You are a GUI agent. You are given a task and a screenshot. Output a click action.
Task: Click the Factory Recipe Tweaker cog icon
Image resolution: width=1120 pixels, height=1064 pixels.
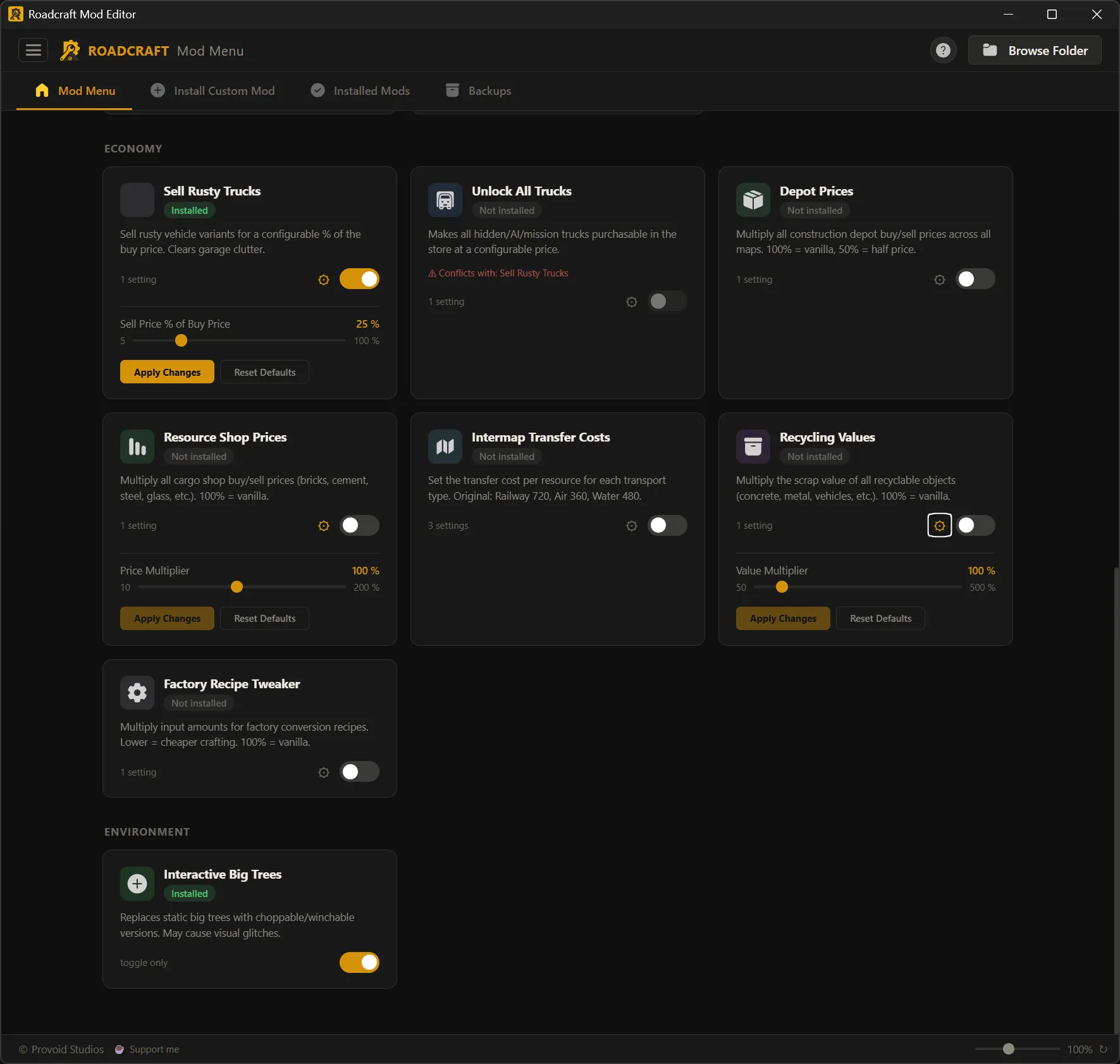click(x=137, y=693)
